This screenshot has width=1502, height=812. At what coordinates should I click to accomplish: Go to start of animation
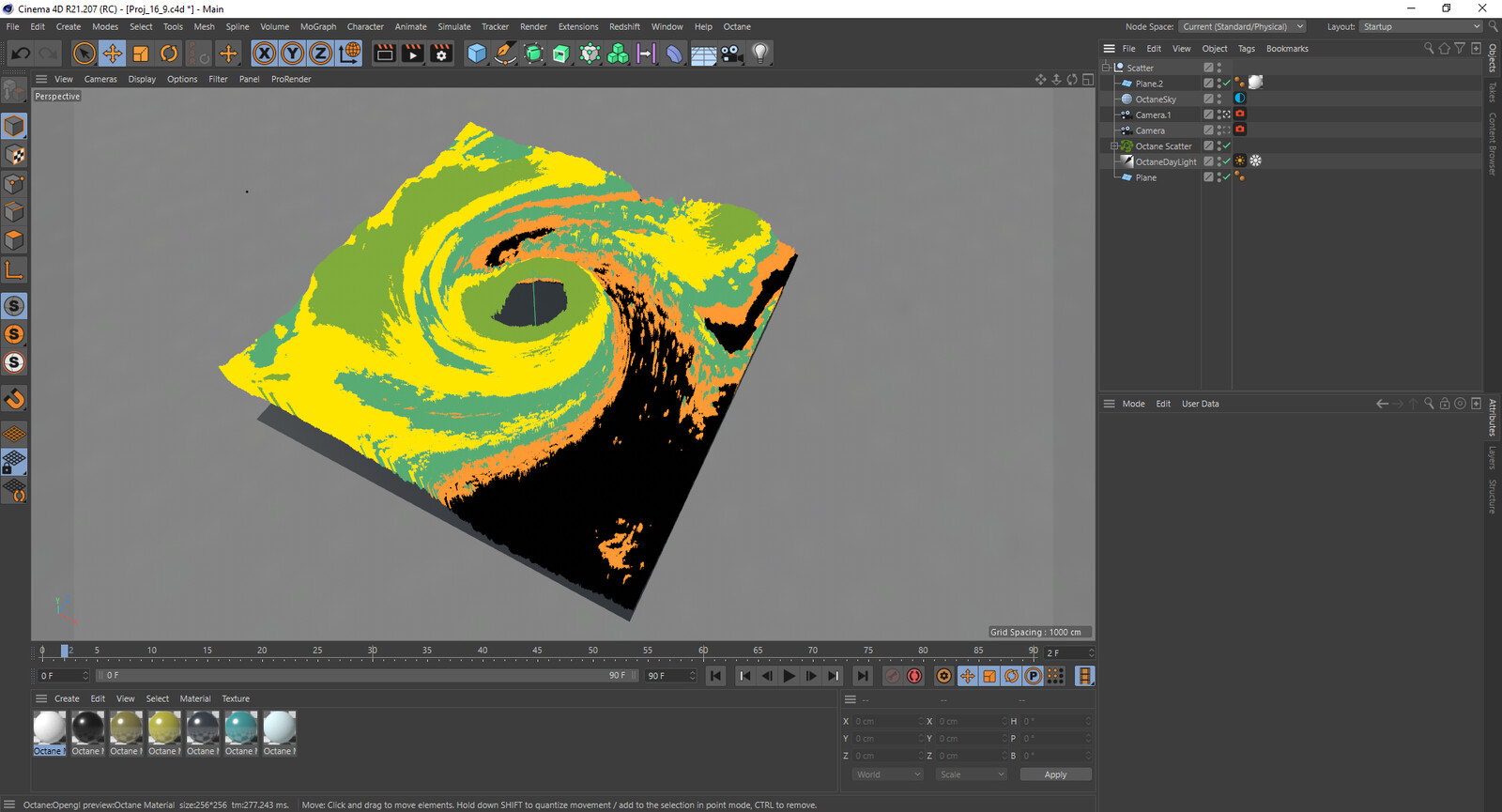716,676
